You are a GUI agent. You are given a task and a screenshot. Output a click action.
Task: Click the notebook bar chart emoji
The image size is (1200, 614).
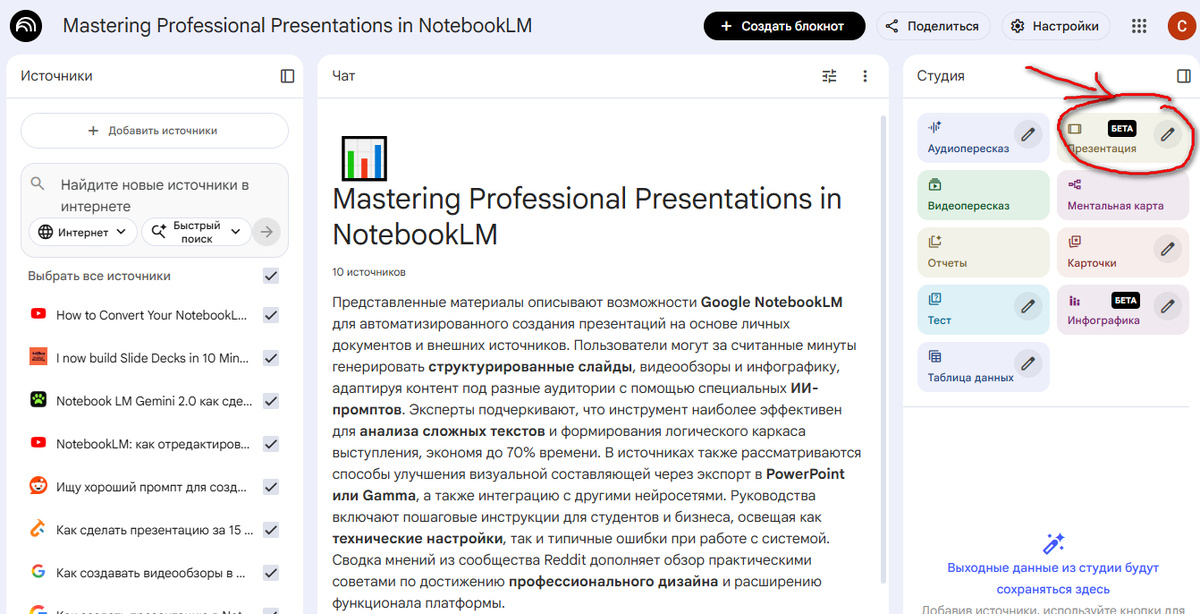tap(364, 159)
